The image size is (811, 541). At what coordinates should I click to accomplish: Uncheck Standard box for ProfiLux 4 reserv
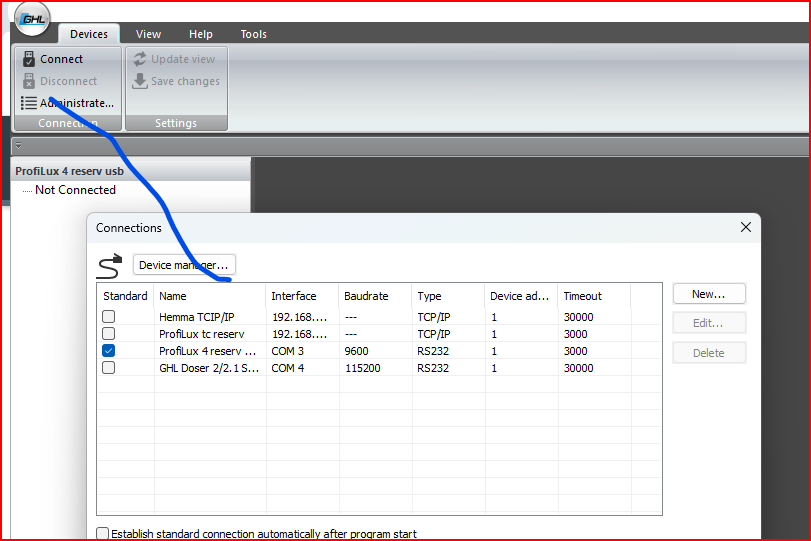point(109,351)
